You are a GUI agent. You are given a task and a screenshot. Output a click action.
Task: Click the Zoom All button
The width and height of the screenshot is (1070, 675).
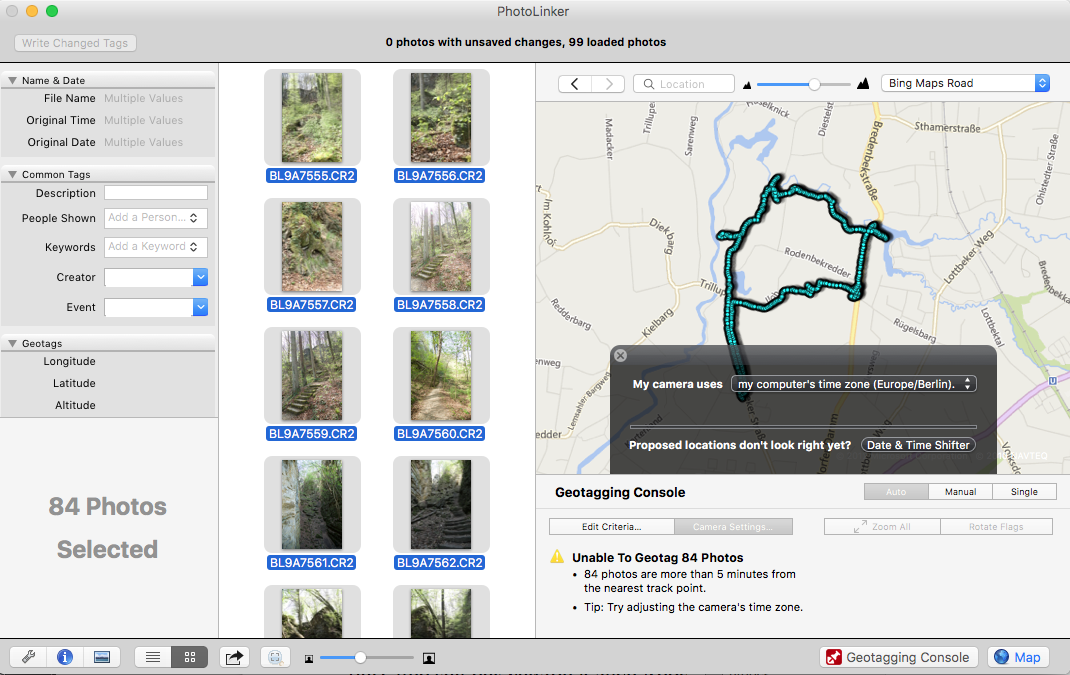pyautogui.click(x=882, y=527)
